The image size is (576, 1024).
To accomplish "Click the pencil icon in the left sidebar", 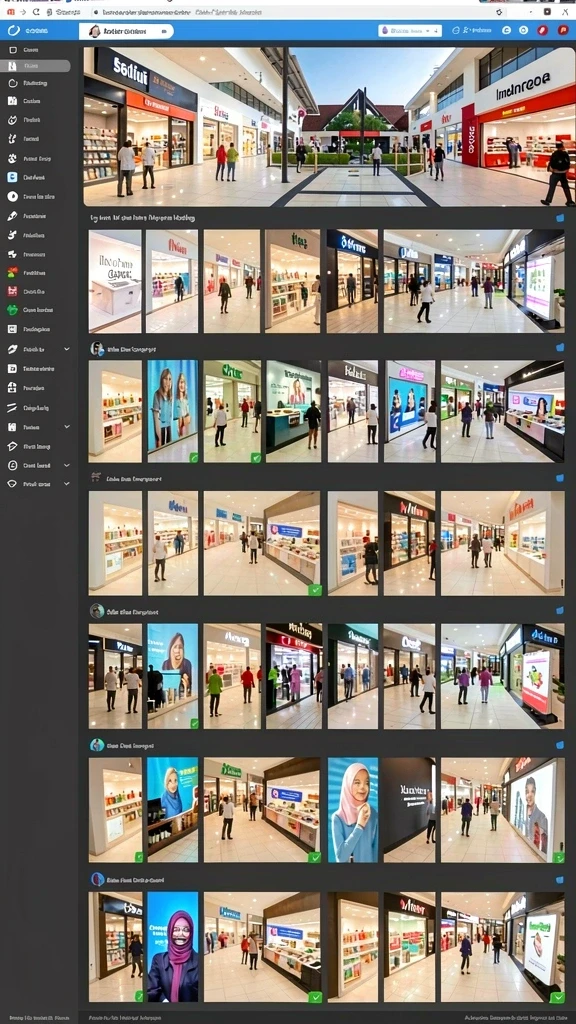I will (12, 216).
